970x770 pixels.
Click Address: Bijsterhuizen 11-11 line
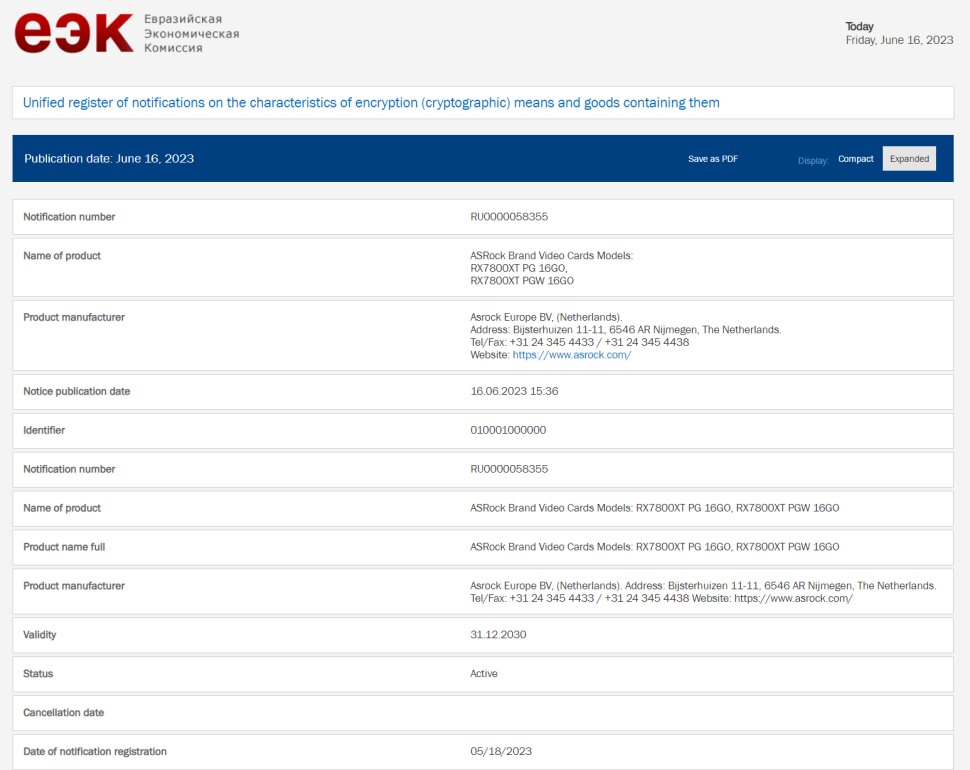click(625, 330)
